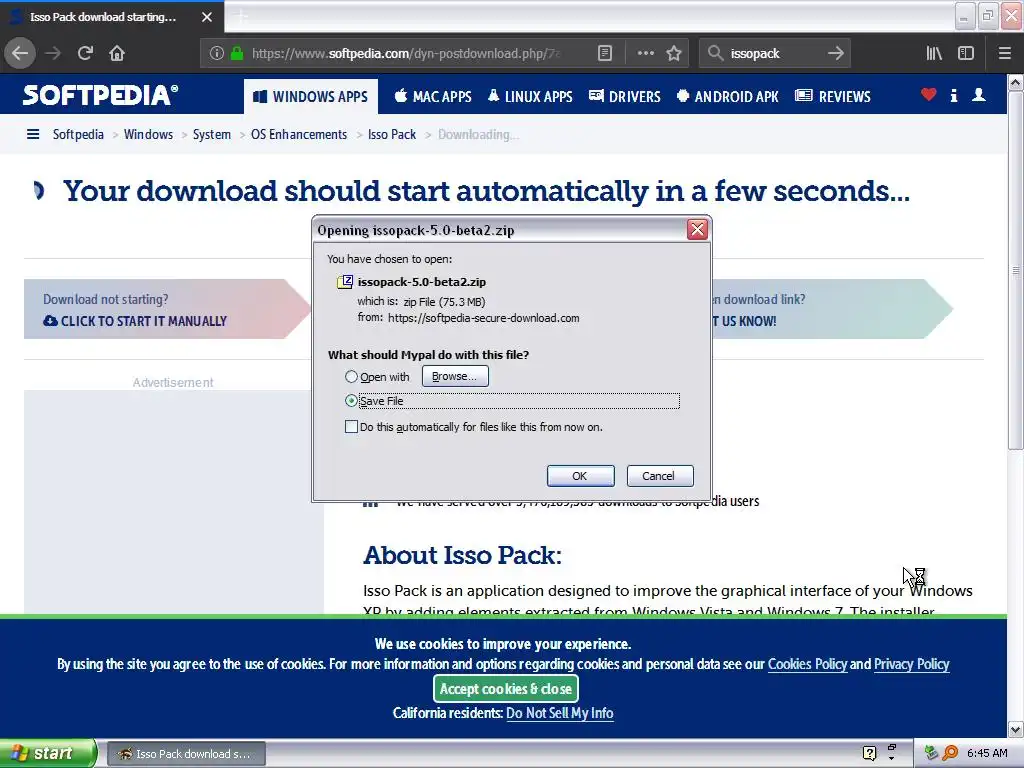Open the Reviews menu item
Viewport: 1024px width, 768px height.
(833, 97)
